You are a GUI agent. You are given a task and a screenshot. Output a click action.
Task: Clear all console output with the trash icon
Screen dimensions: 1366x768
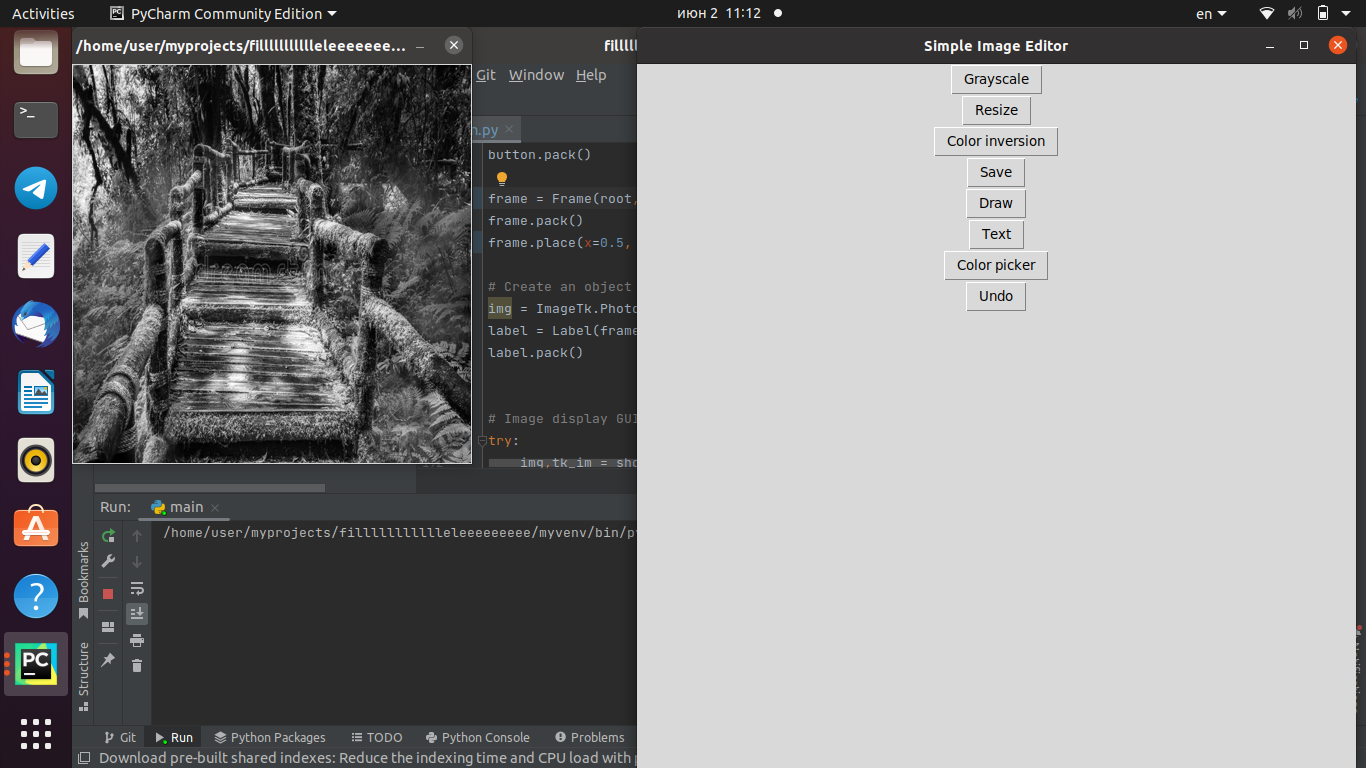click(x=137, y=665)
